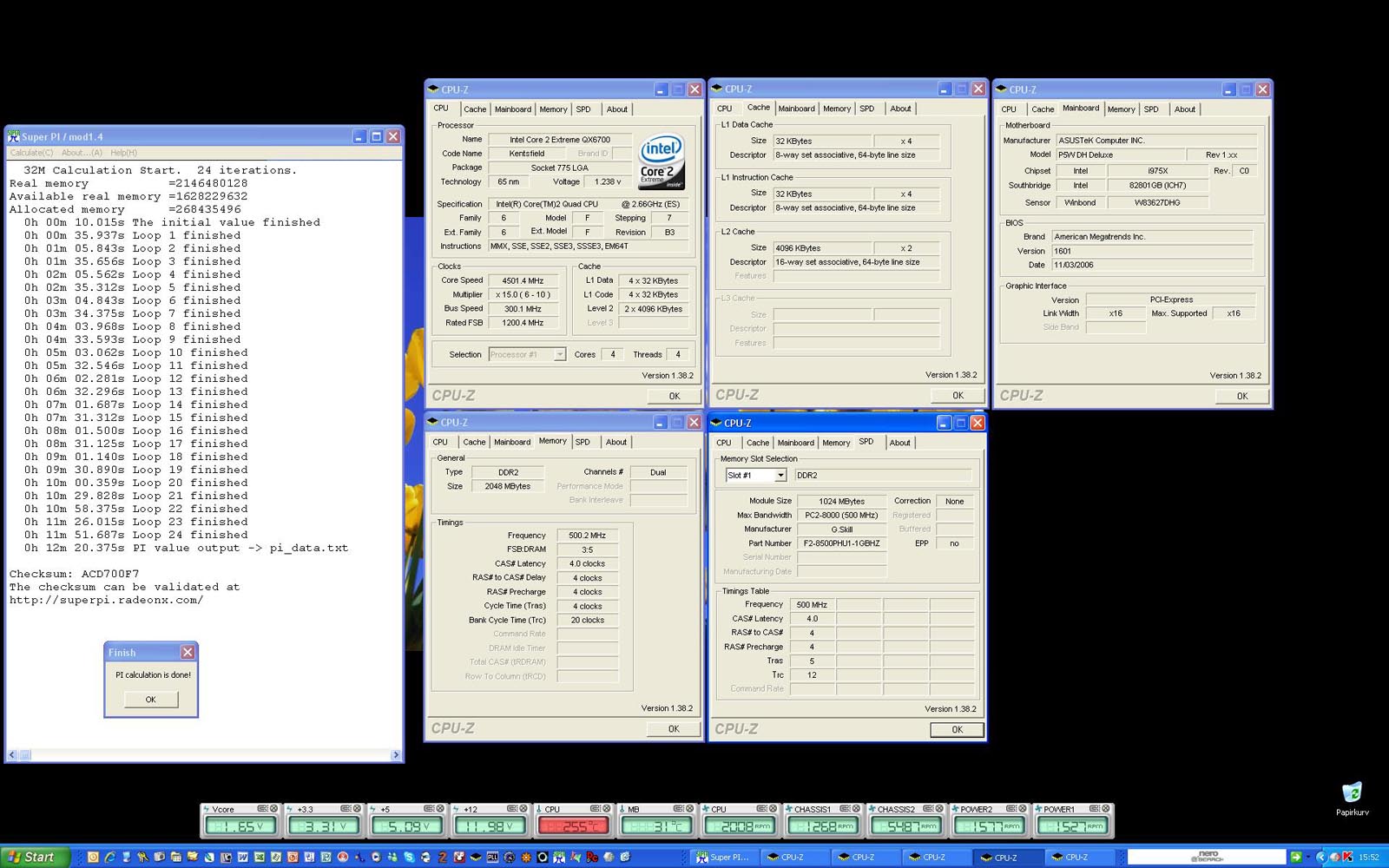The width and height of the screenshot is (1389, 868).
Task: Close the CPU temperature gadget
Action: (606, 808)
